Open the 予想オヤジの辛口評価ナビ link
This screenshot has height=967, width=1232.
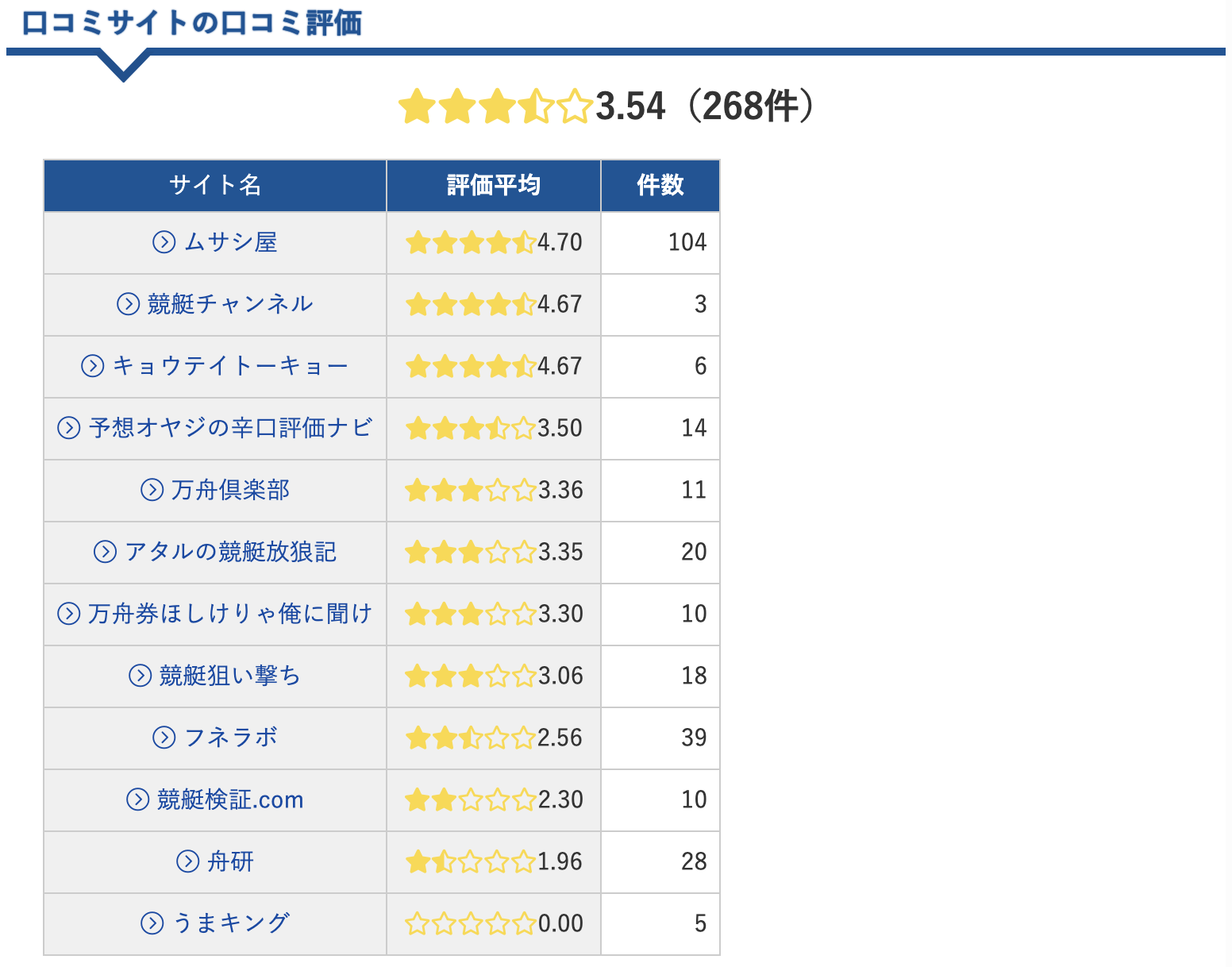[x=230, y=428]
